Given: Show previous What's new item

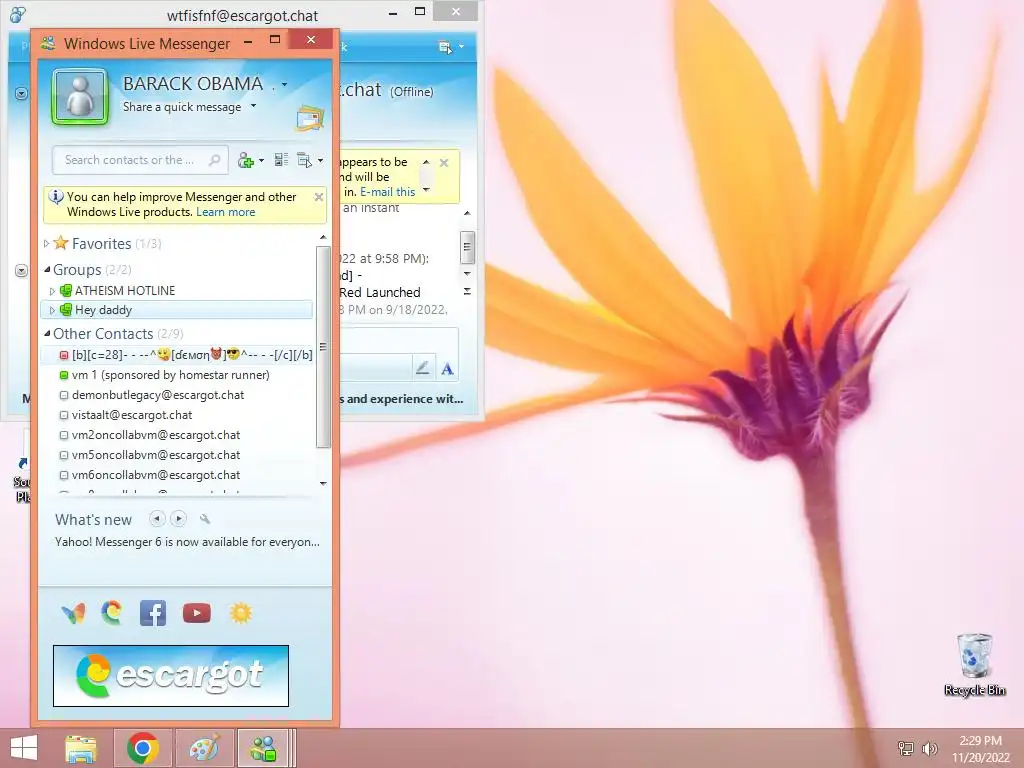Looking at the screenshot, I should click(157, 519).
